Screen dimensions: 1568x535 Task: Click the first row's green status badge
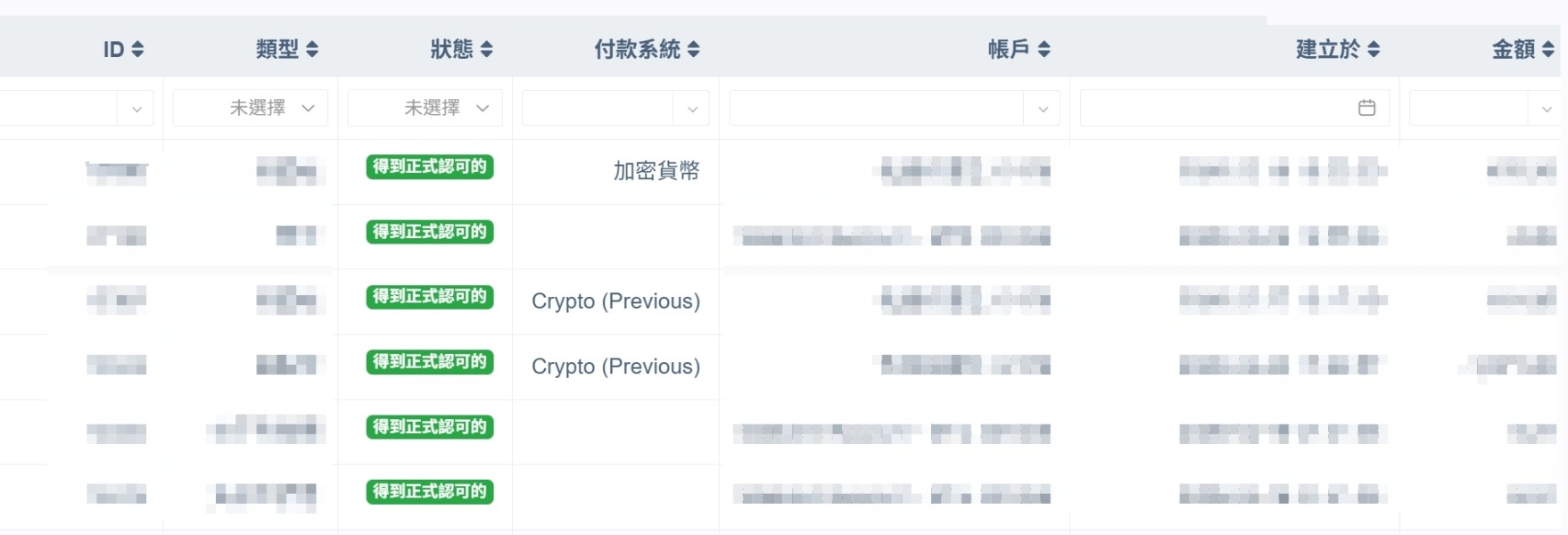click(x=430, y=167)
